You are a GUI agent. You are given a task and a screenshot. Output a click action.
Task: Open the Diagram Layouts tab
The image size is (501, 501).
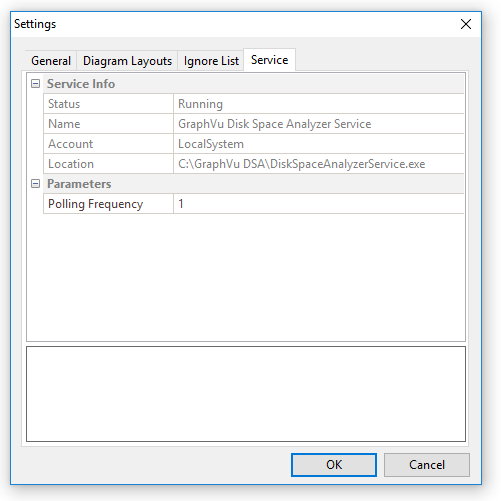click(127, 61)
